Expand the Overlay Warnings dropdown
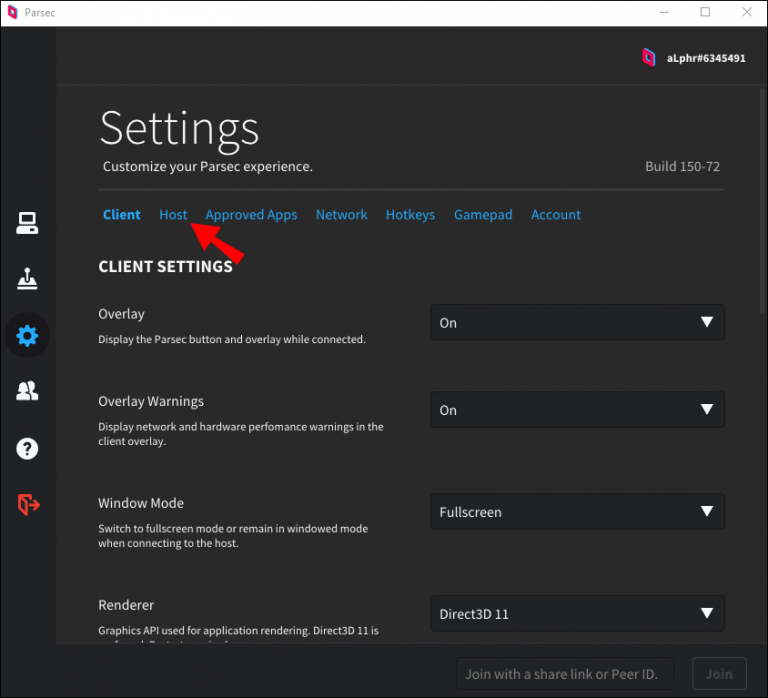The height and width of the screenshot is (698, 768). click(577, 410)
